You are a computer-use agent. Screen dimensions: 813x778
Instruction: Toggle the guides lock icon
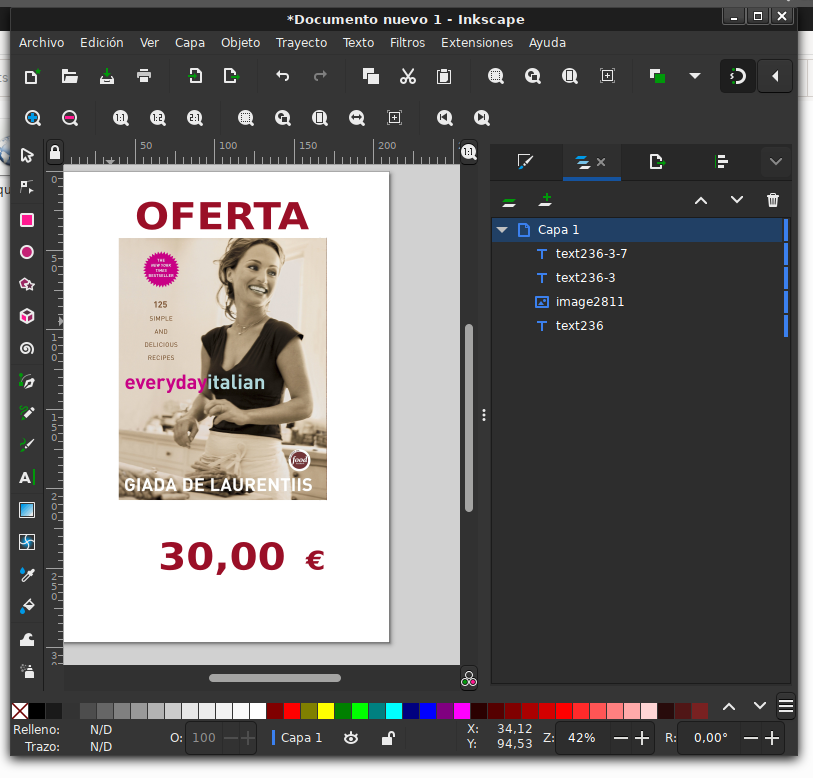(x=54, y=152)
